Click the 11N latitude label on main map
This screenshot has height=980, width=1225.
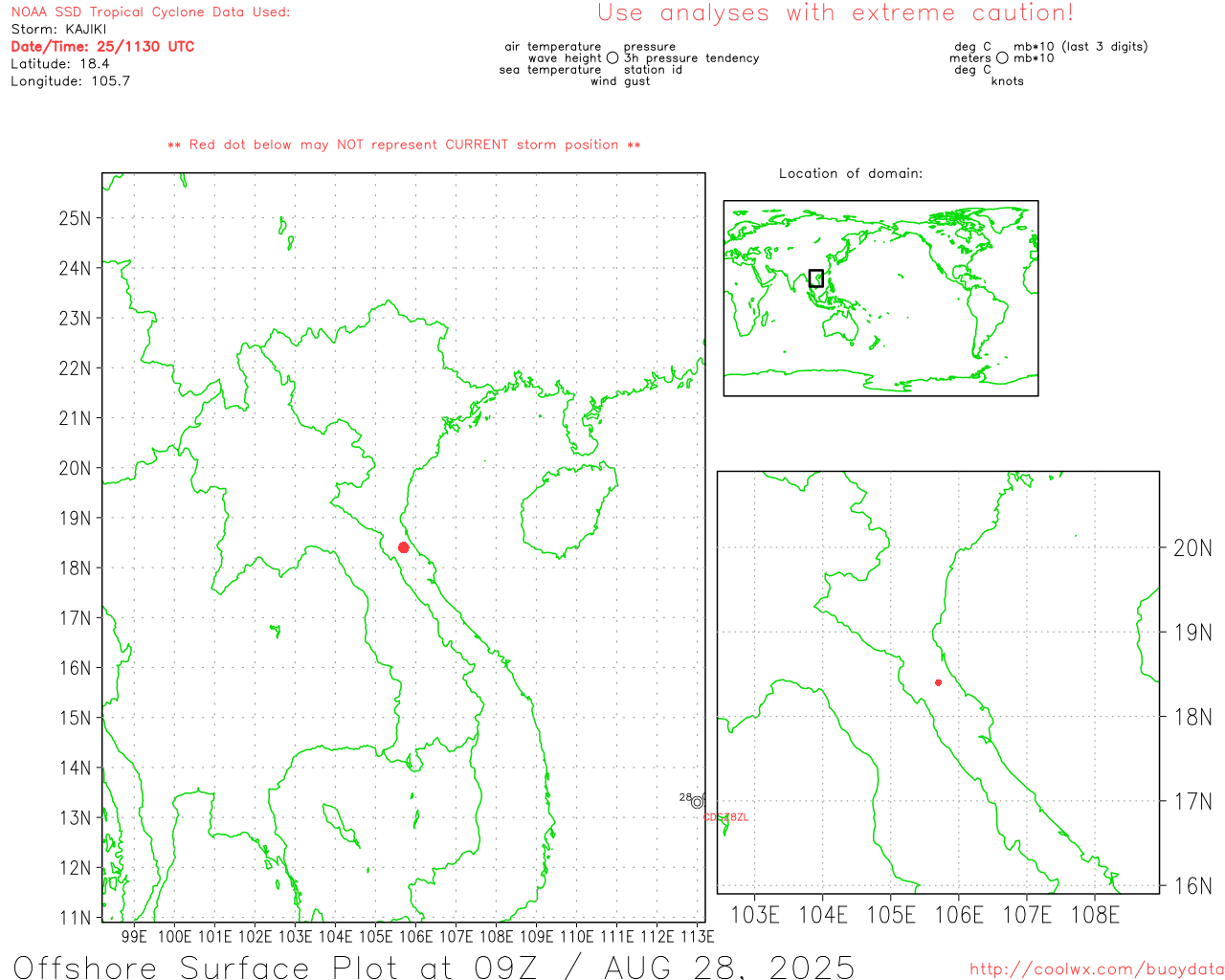pos(75,918)
